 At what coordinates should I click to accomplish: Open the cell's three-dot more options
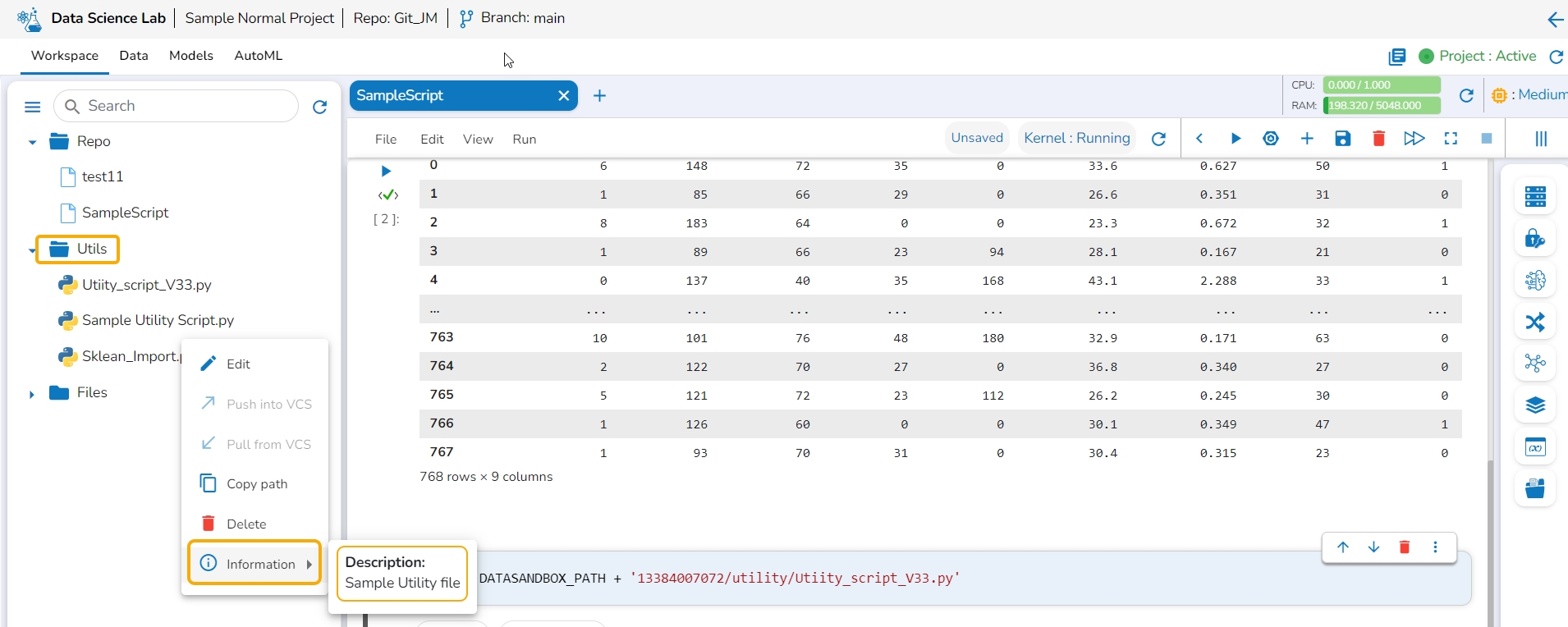tap(1435, 547)
